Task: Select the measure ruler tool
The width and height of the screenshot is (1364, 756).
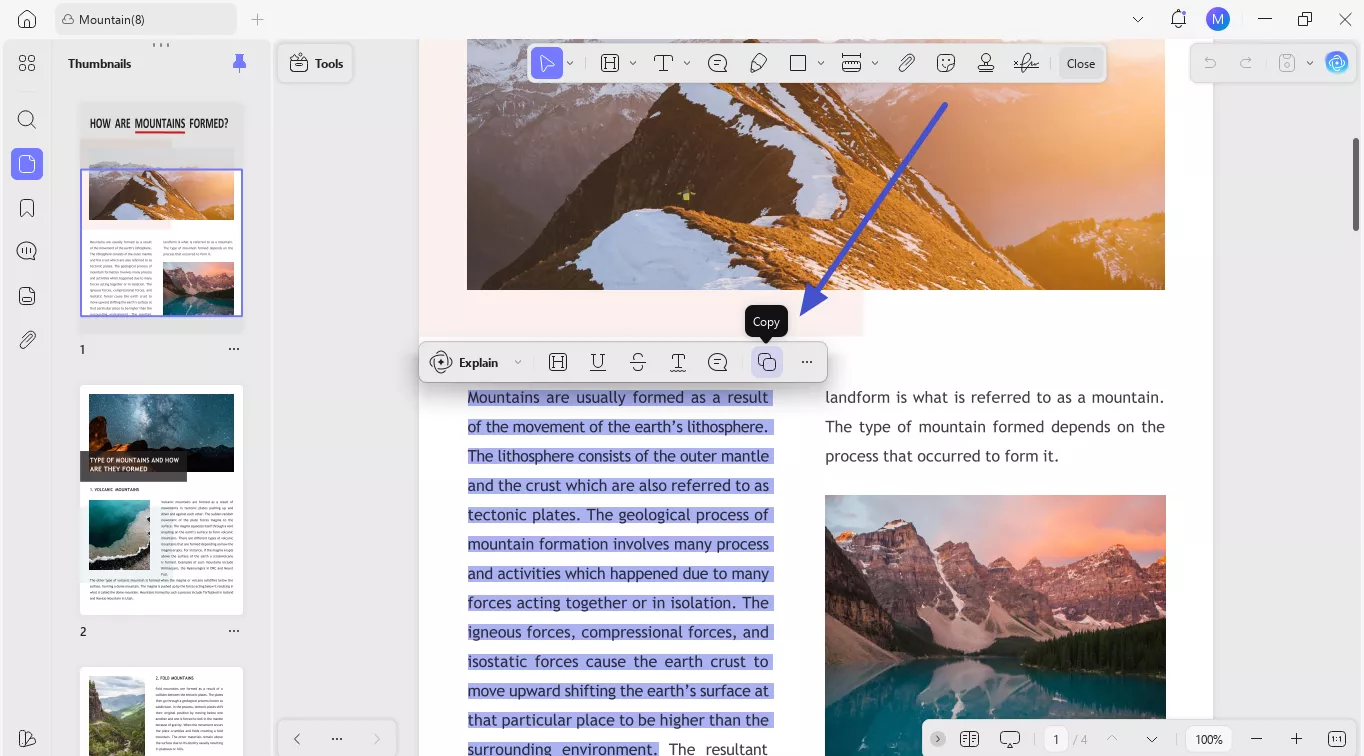Action: (852, 63)
